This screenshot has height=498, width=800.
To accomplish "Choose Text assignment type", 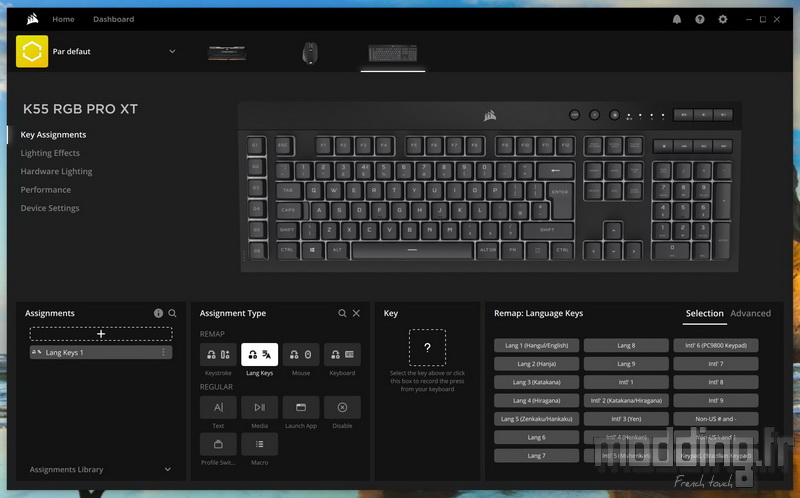I will (218, 407).
